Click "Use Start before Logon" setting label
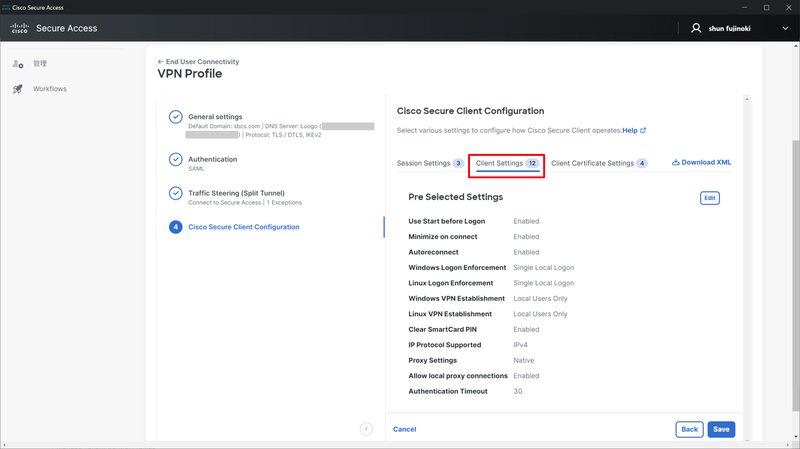Image resolution: width=800 pixels, height=449 pixels. tap(446, 221)
